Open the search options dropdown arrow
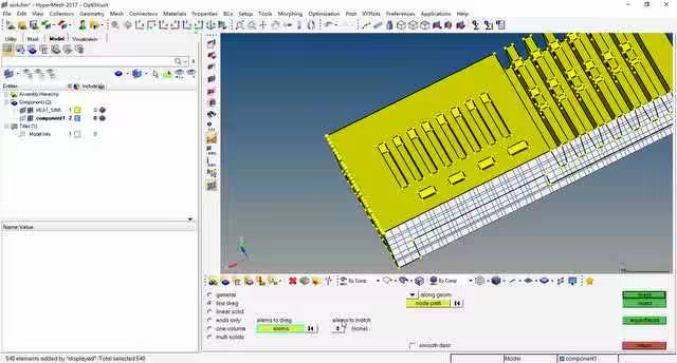The height and width of the screenshot is (363, 677). (x=185, y=61)
